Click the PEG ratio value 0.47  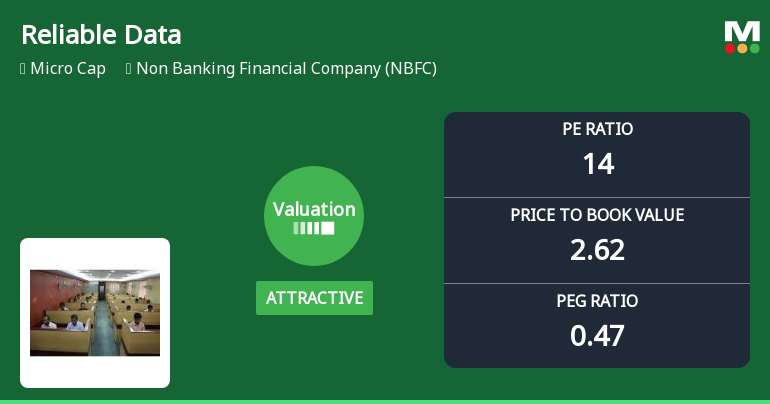[x=597, y=335]
